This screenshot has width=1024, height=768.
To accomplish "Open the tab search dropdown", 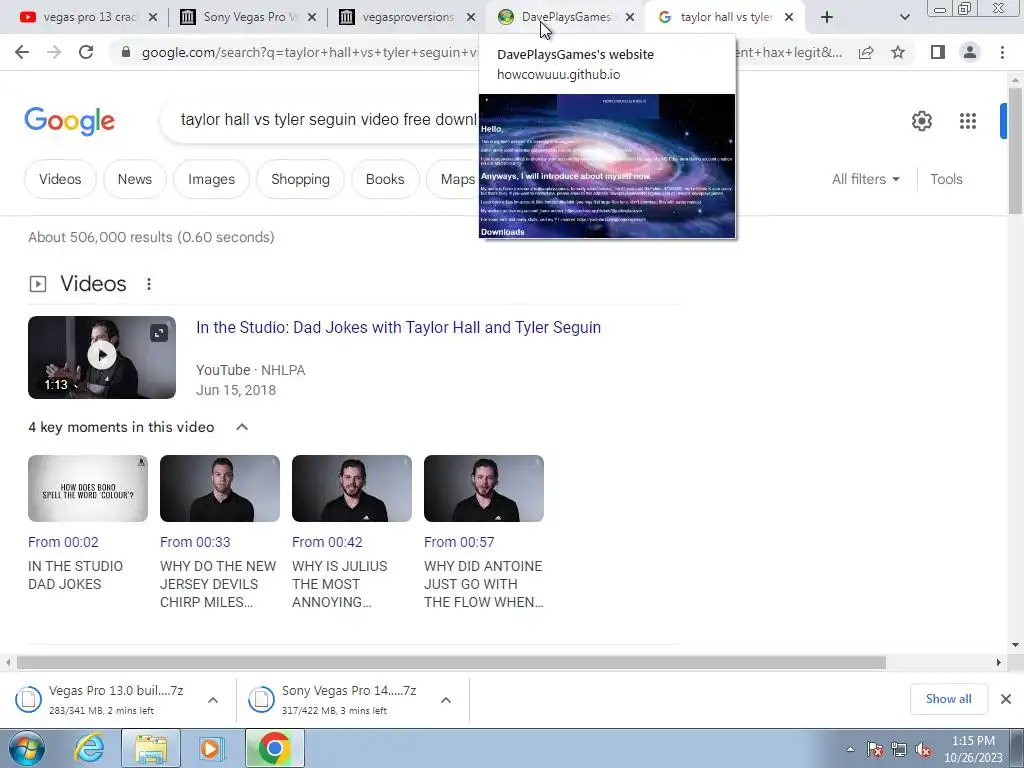I will tap(904, 17).
